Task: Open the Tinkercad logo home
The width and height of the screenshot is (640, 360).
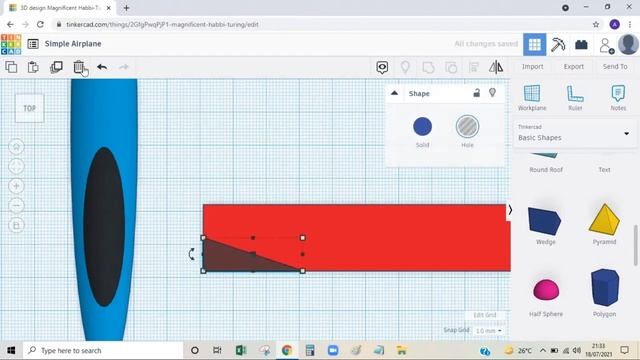Action: pyautogui.click(x=11, y=44)
